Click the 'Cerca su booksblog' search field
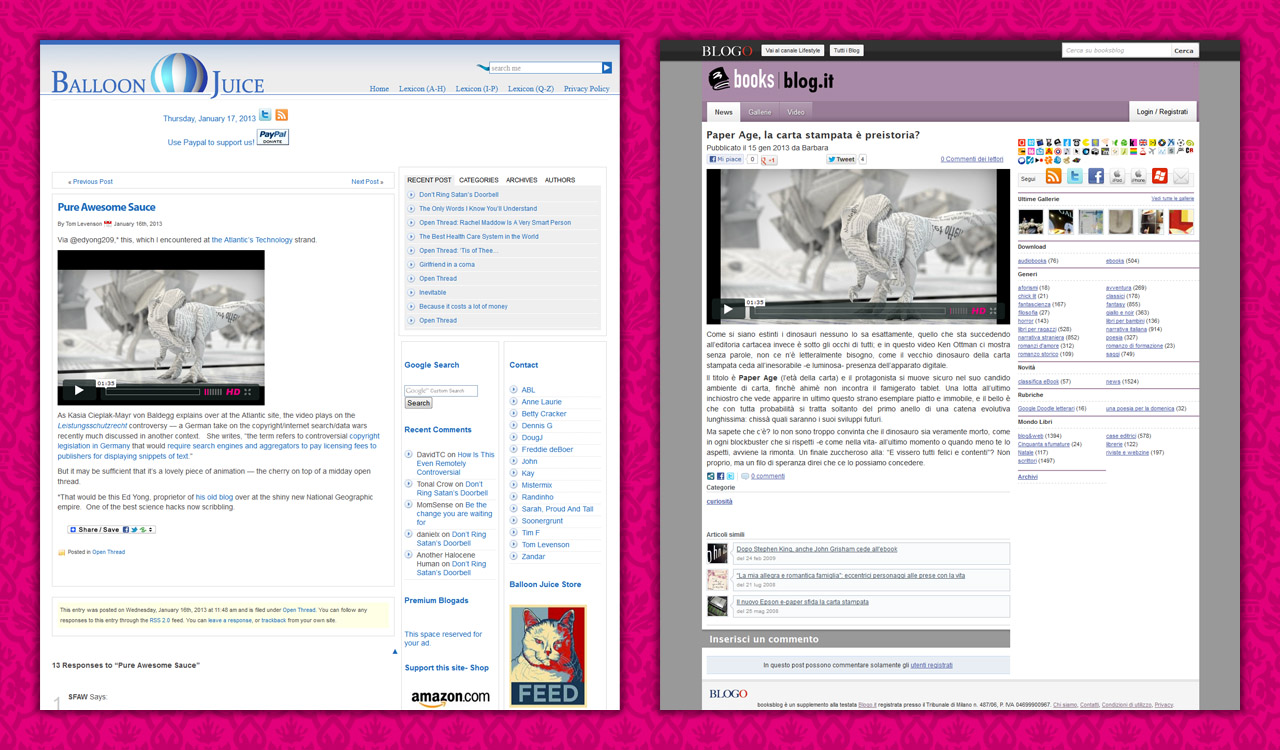 tap(1115, 50)
